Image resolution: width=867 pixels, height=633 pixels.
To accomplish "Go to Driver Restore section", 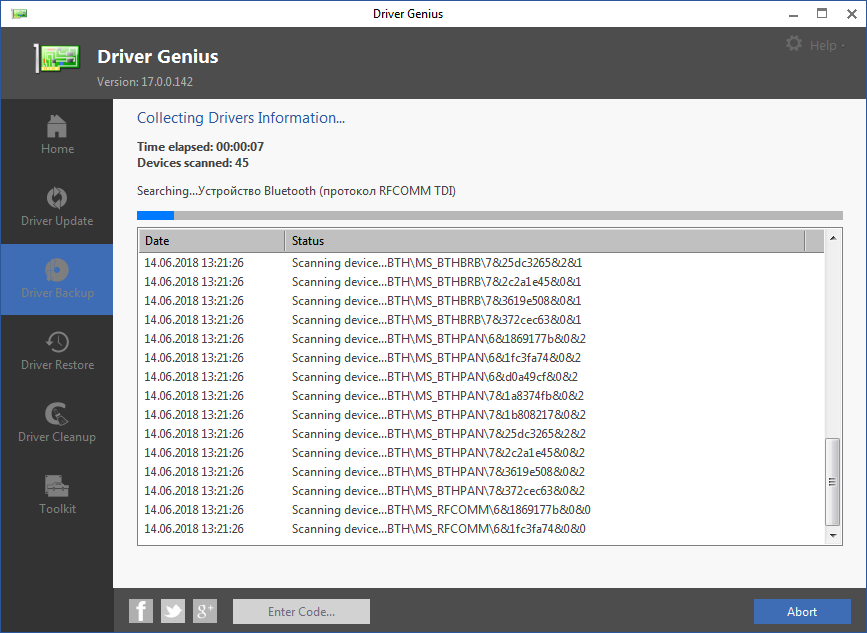I will 57,352.
